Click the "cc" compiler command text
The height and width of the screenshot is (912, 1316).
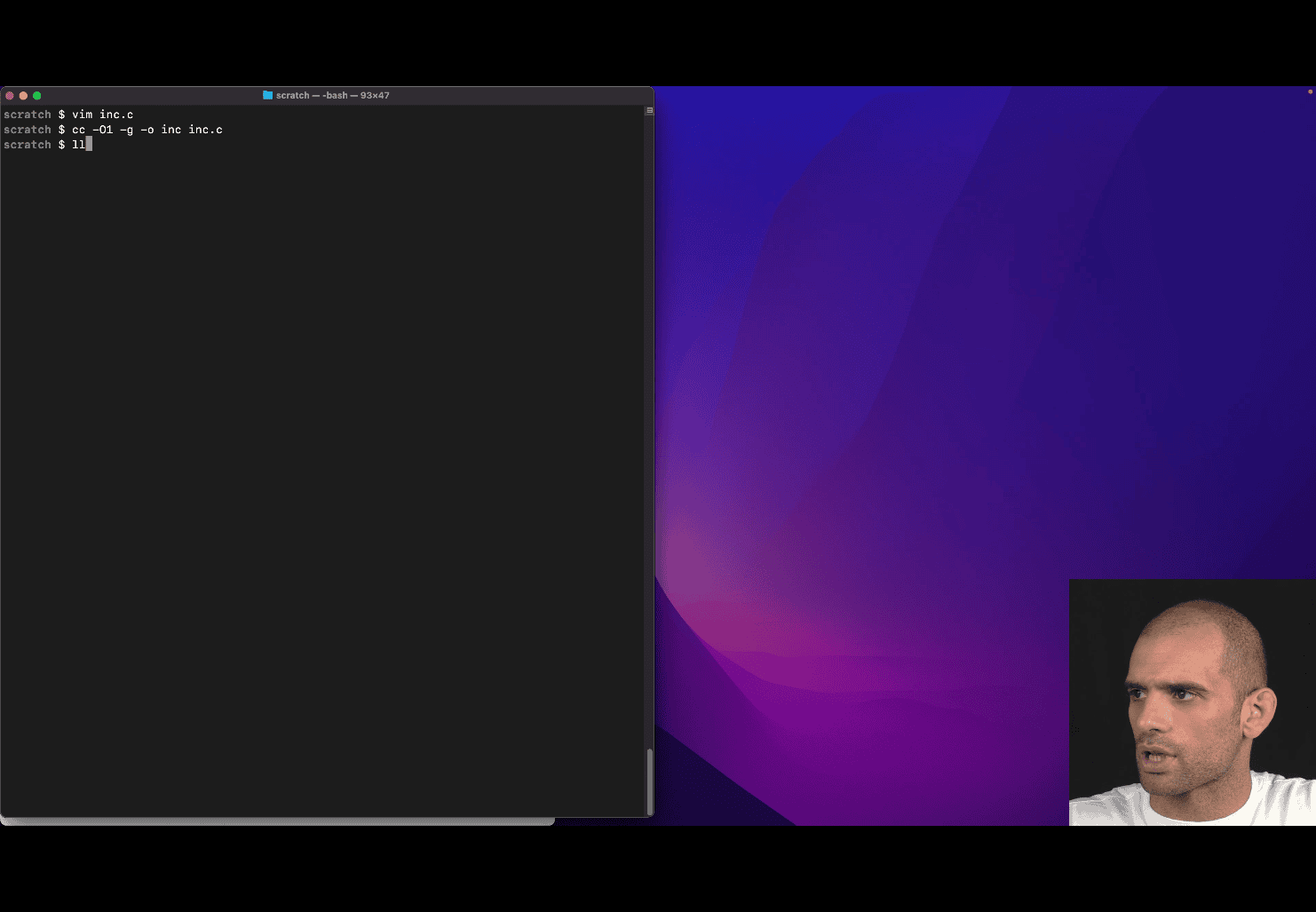pos(78,130)
